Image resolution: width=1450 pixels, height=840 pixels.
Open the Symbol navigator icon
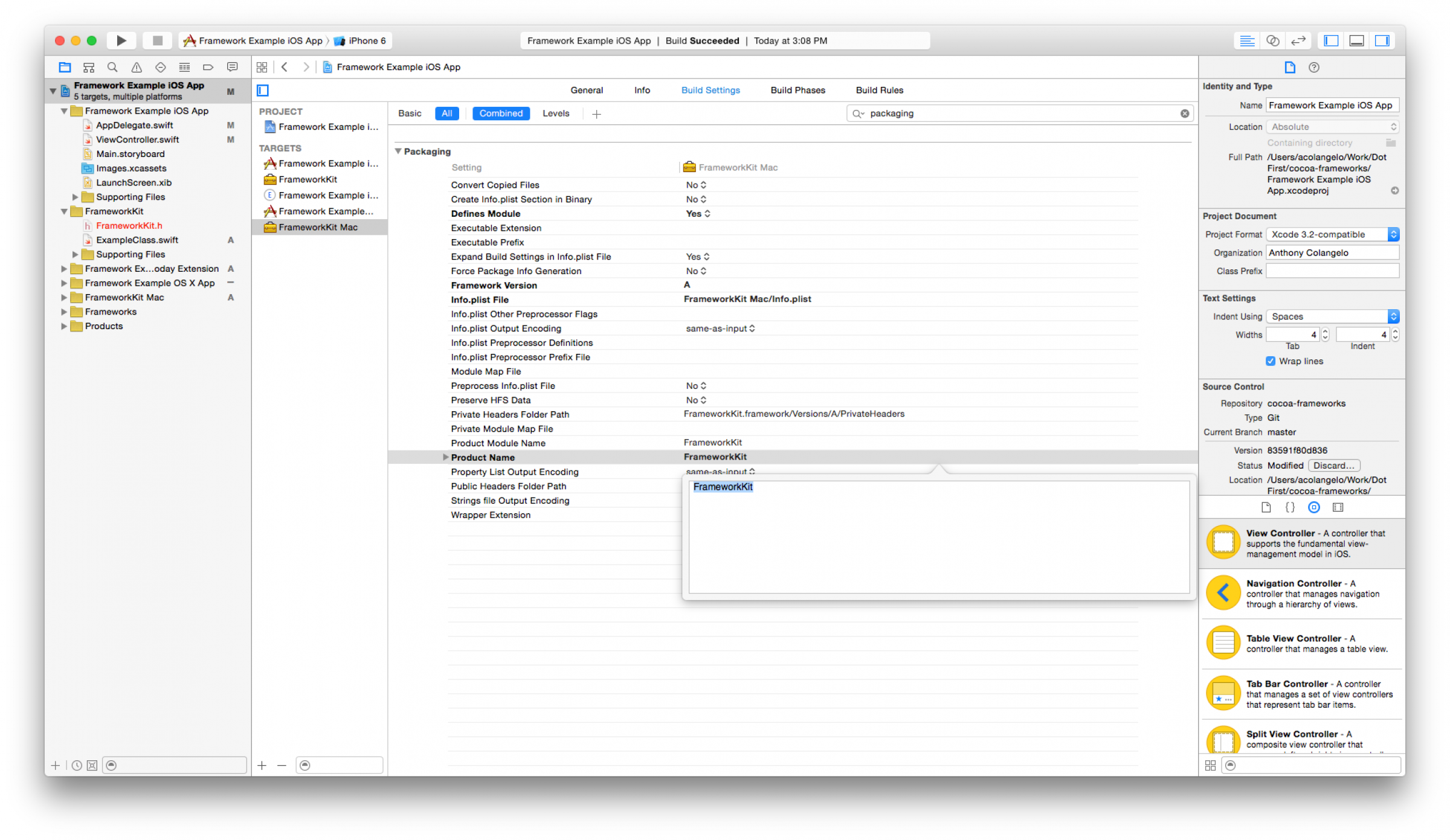[89, 67]
